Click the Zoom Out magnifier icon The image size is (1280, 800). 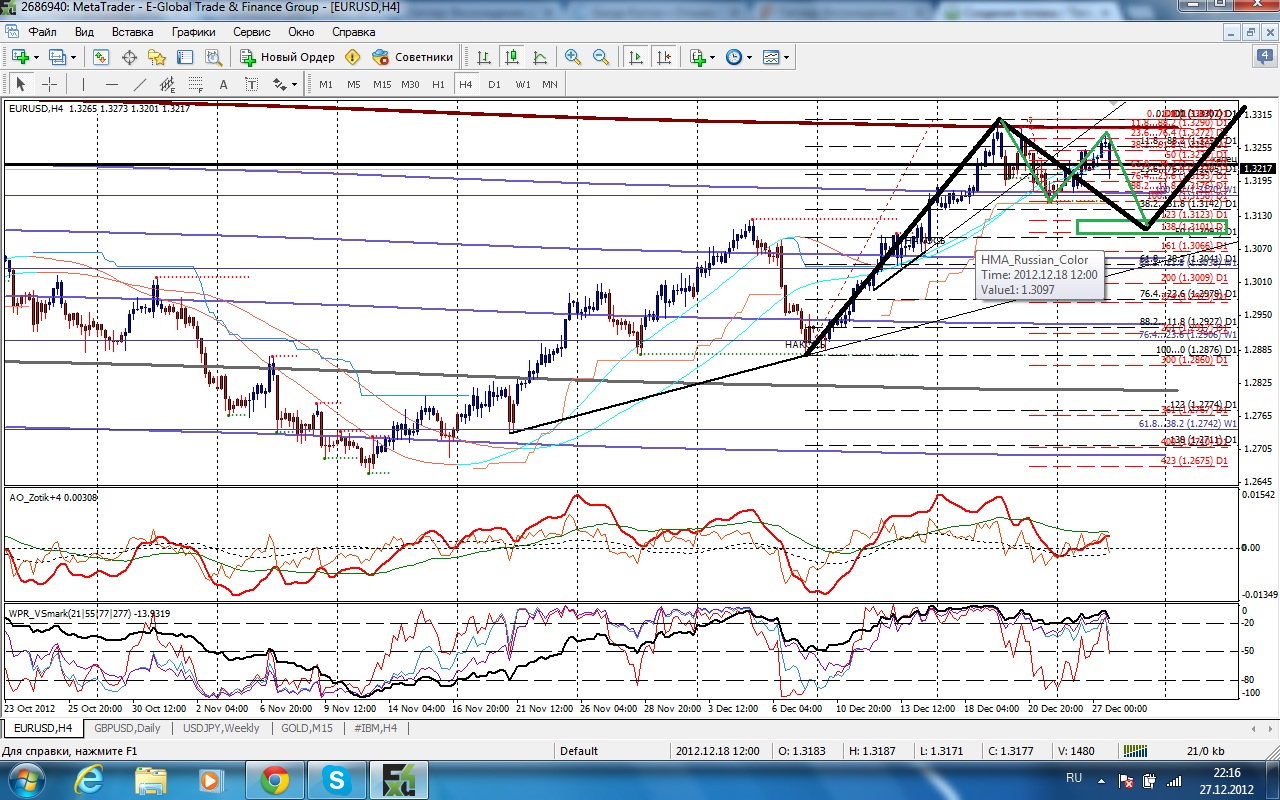601,58
